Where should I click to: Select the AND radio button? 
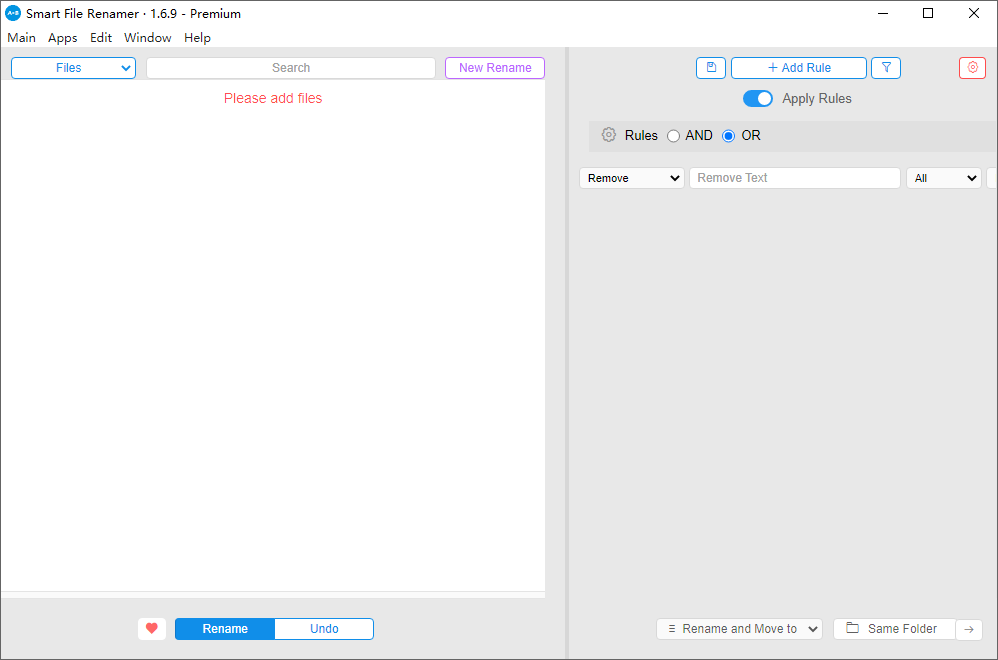click(x=673, y=136)
